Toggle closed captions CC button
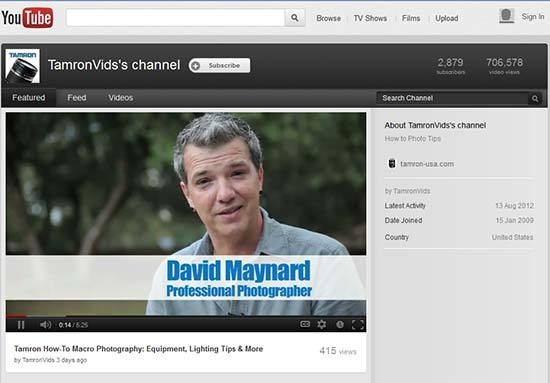The height and width of the screenshot is (383, 550). coord(305,324)
